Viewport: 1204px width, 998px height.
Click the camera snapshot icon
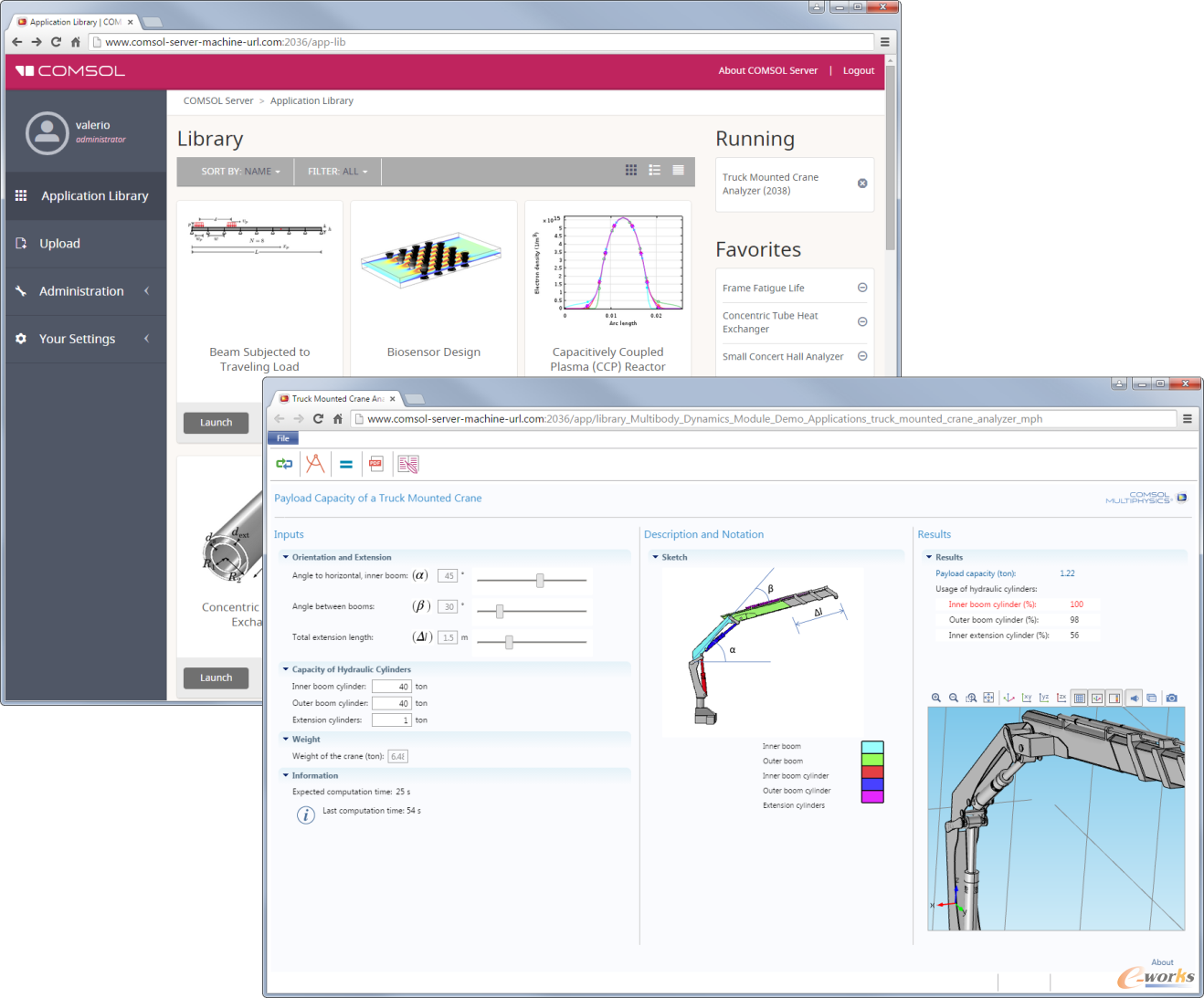(x=1172, y=698)
